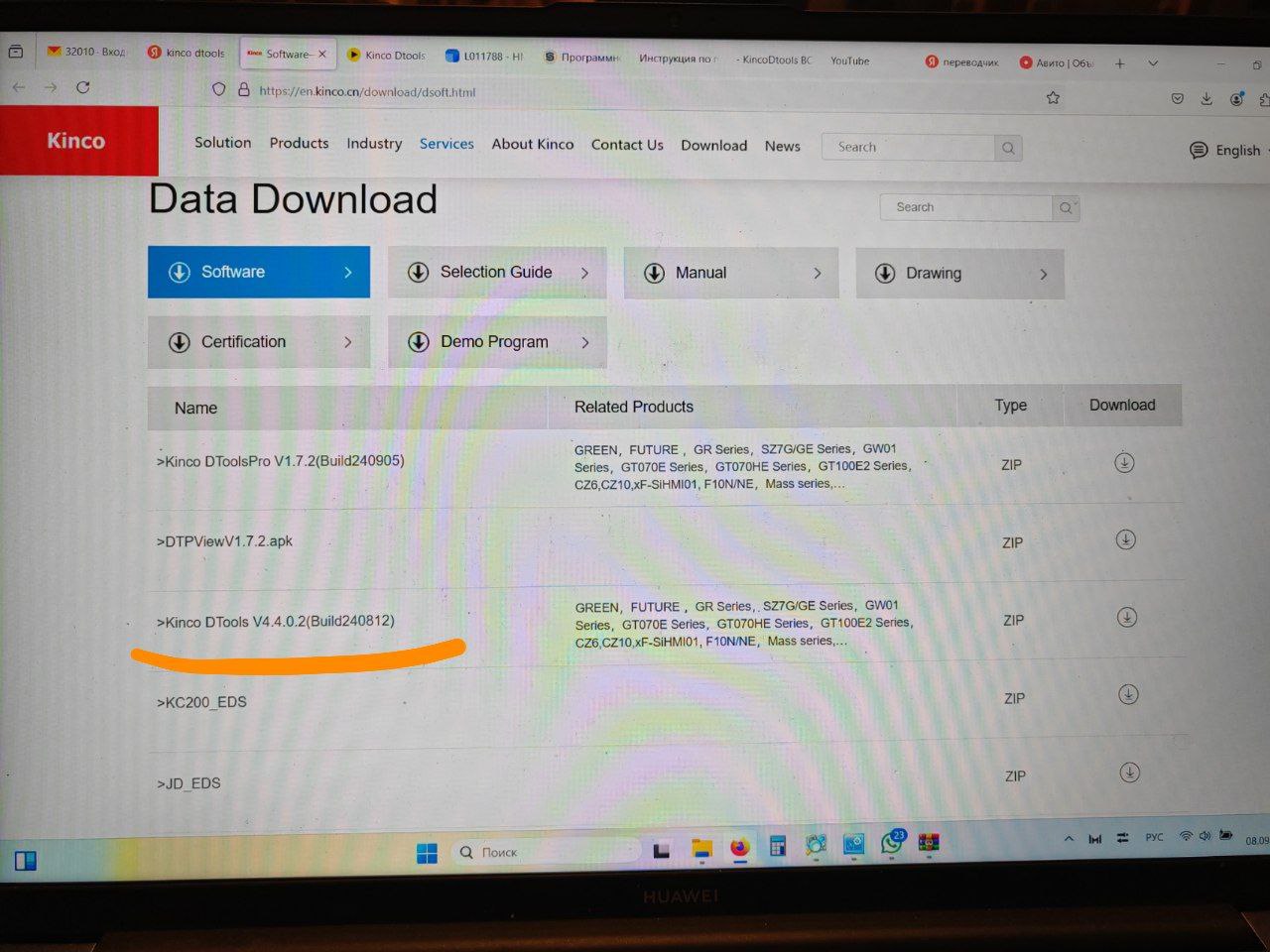Switch to the YouTube tab

pos(849,60)
